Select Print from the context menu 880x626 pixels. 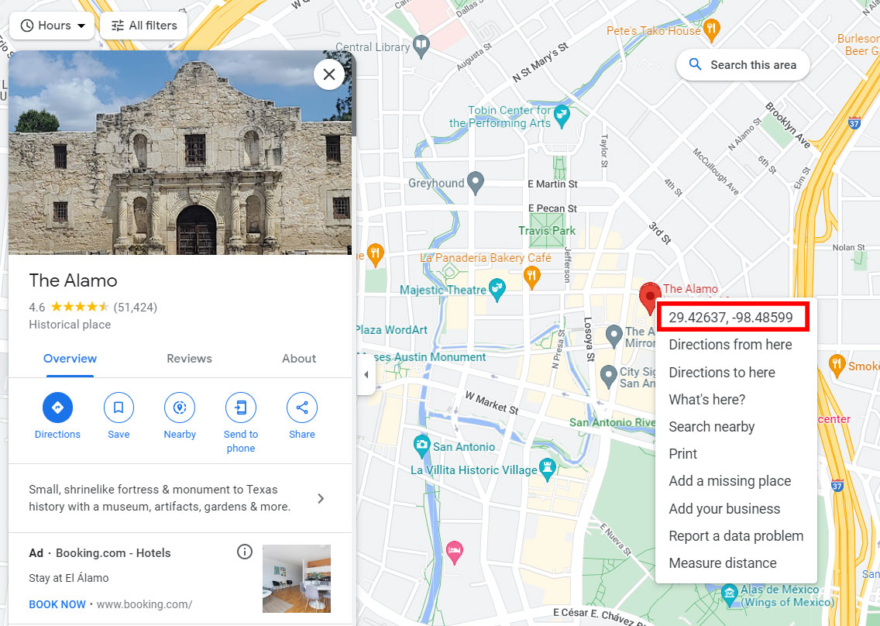pos(682,453)
